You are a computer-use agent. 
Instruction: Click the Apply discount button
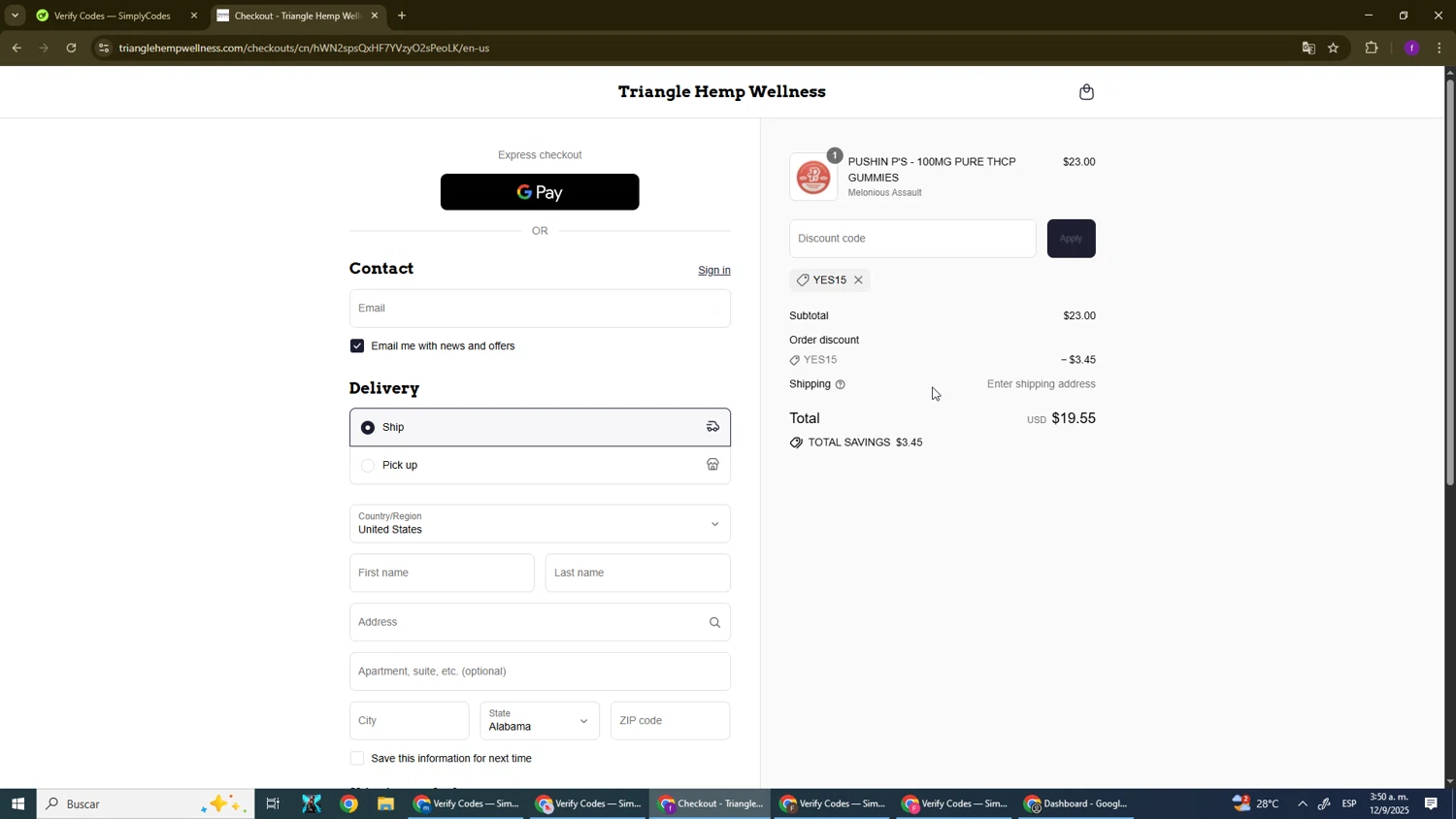click(1071, 239)
